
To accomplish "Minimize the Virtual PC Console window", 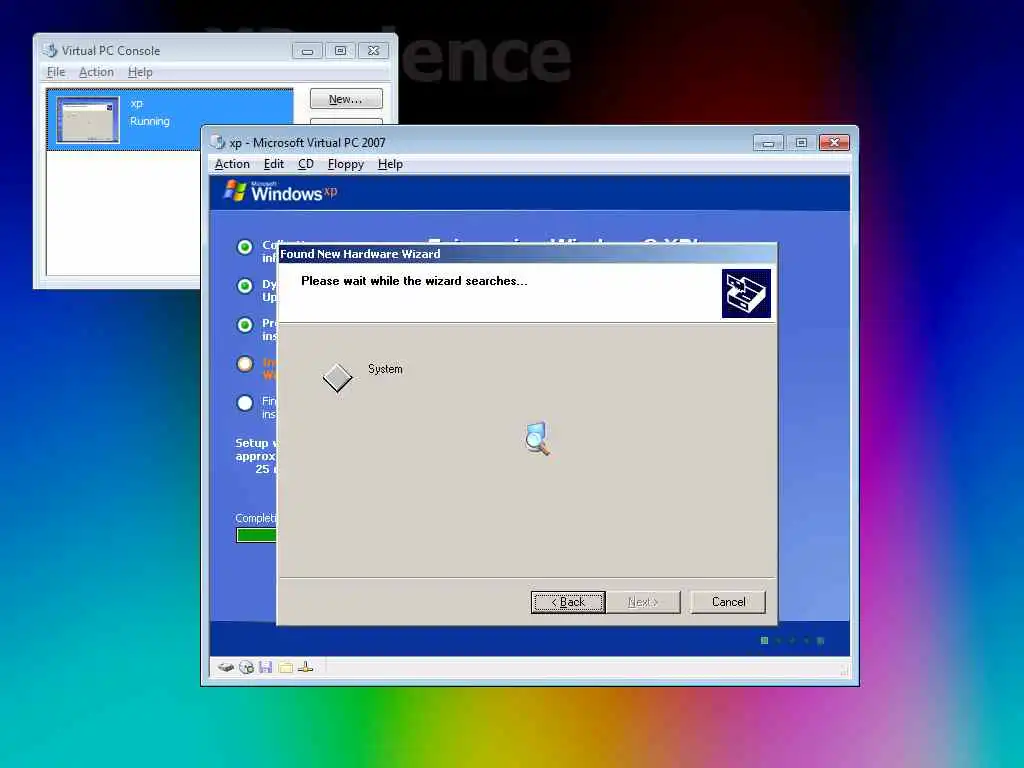I will [307, 50].
